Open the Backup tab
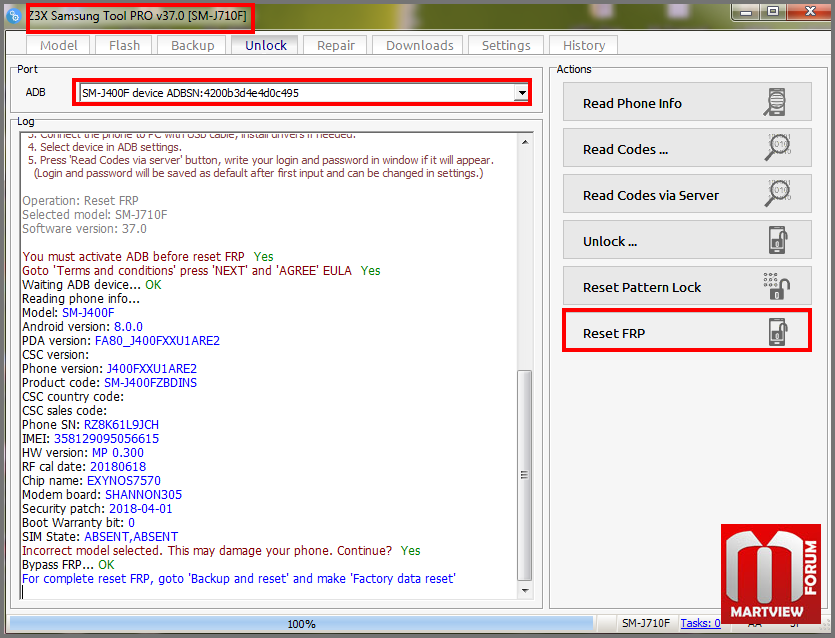Image resolution: width=835 pixels, height=638 pixels. [x=192, y=45]
